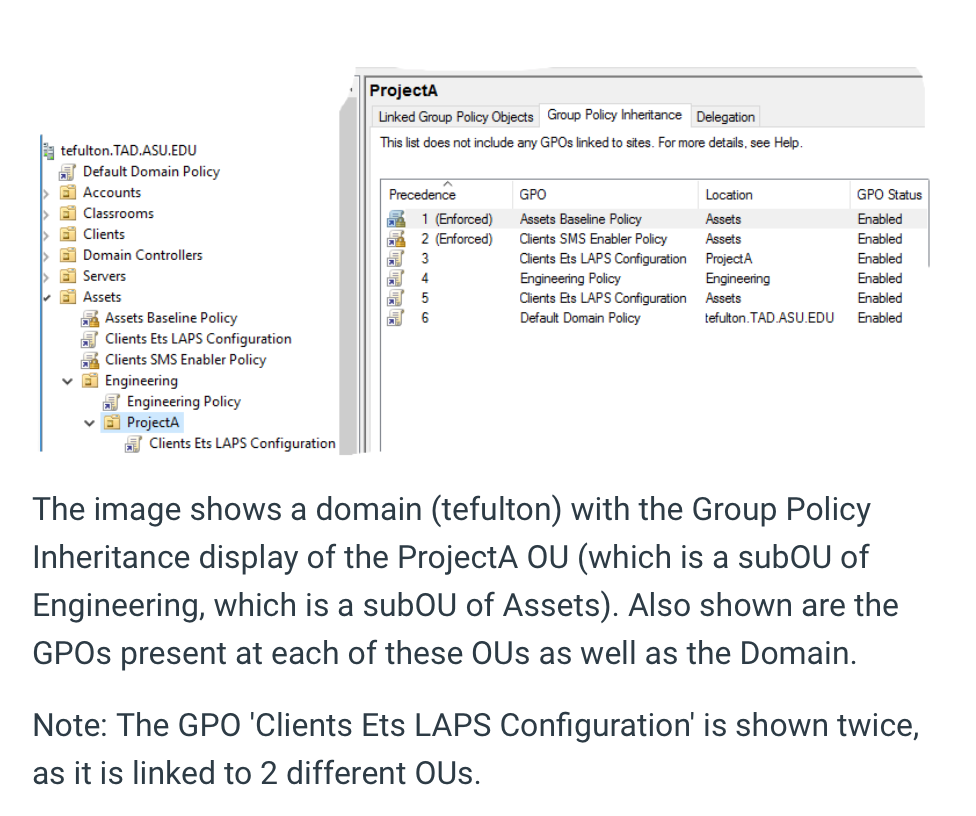Image resolution: width=976 pixels, height=816 pixels.
Task: Click the Clients Ets LAPS Configuration icon under ProjectA
Action: tap(132, 443)
